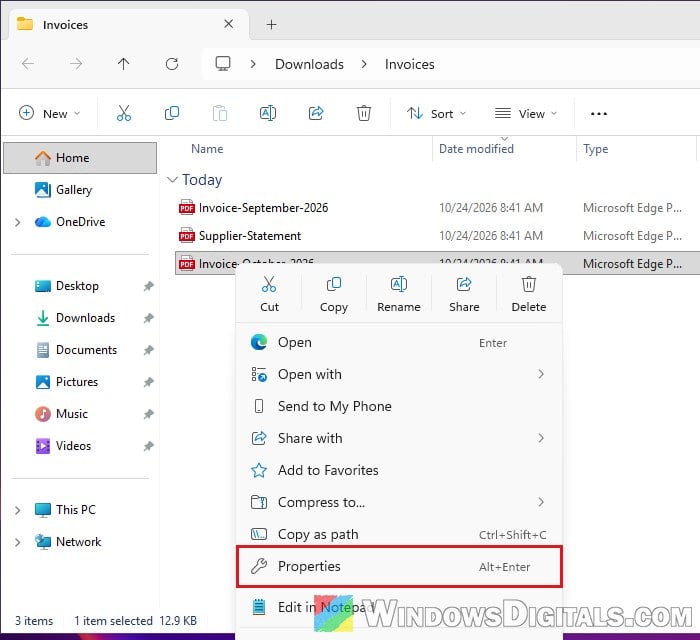Open the New dropdown menu

point(50,113)
